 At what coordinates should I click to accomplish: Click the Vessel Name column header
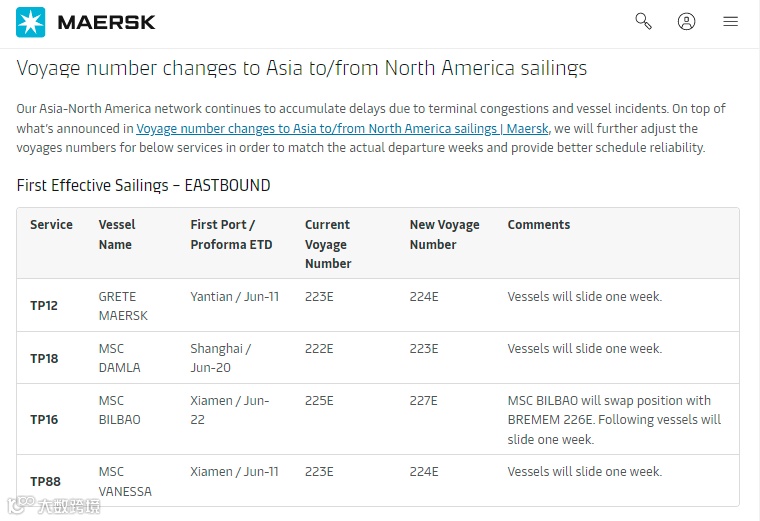(x=117, y=235)
